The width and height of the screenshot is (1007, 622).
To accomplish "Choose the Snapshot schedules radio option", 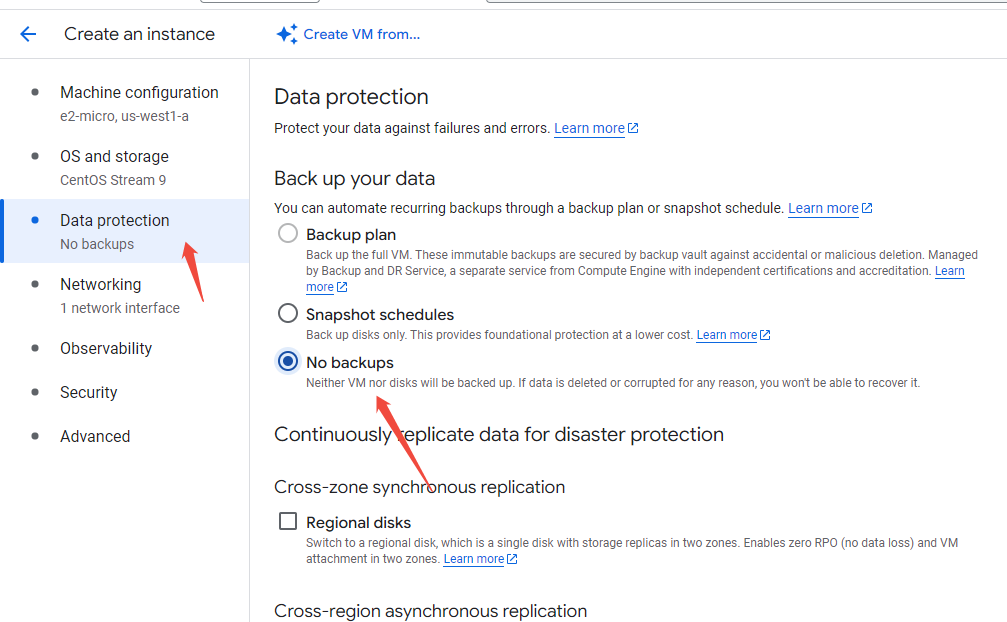I will [x=288, y=314].
